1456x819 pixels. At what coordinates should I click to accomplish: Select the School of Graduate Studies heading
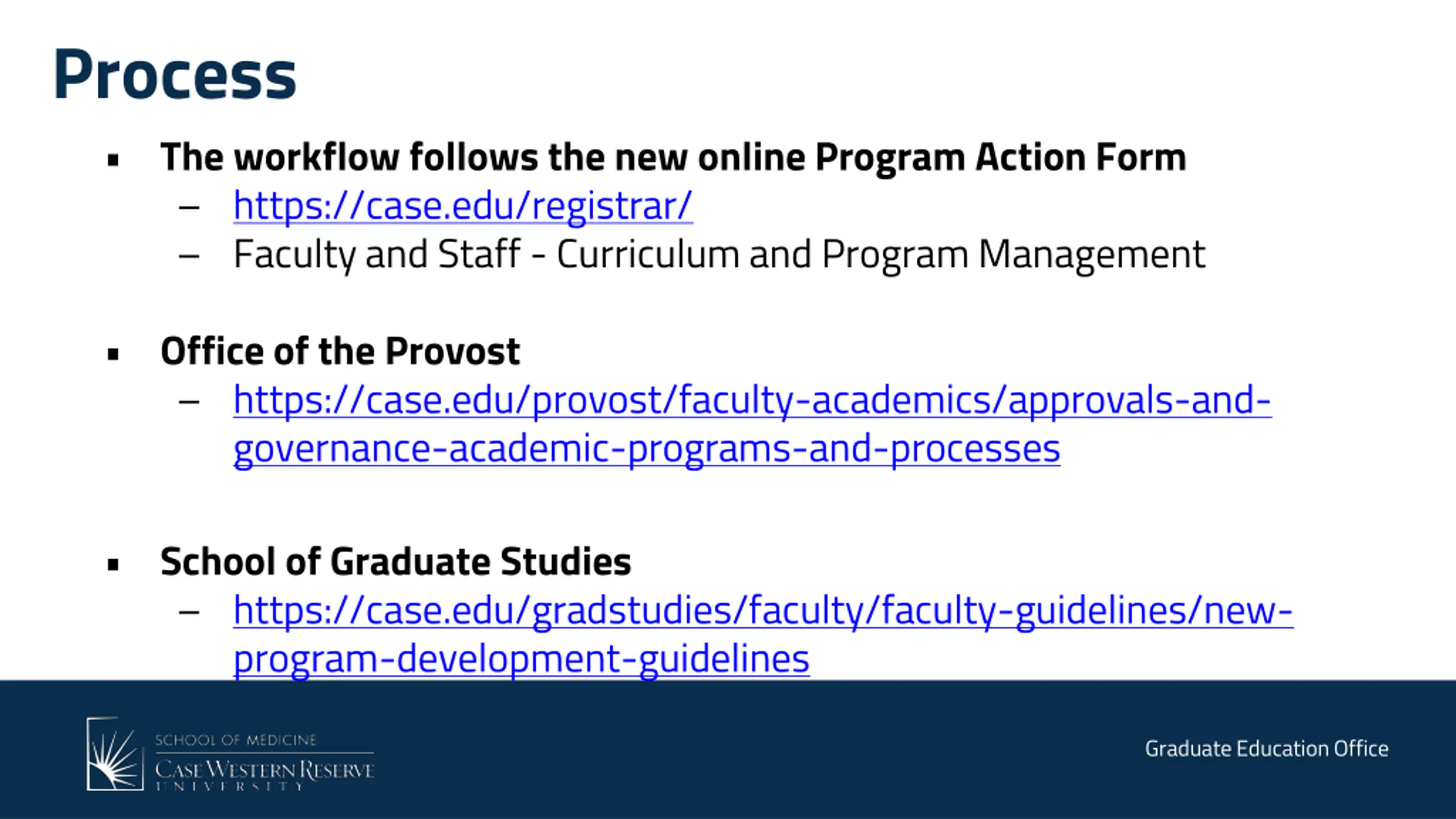pos(396,562)
